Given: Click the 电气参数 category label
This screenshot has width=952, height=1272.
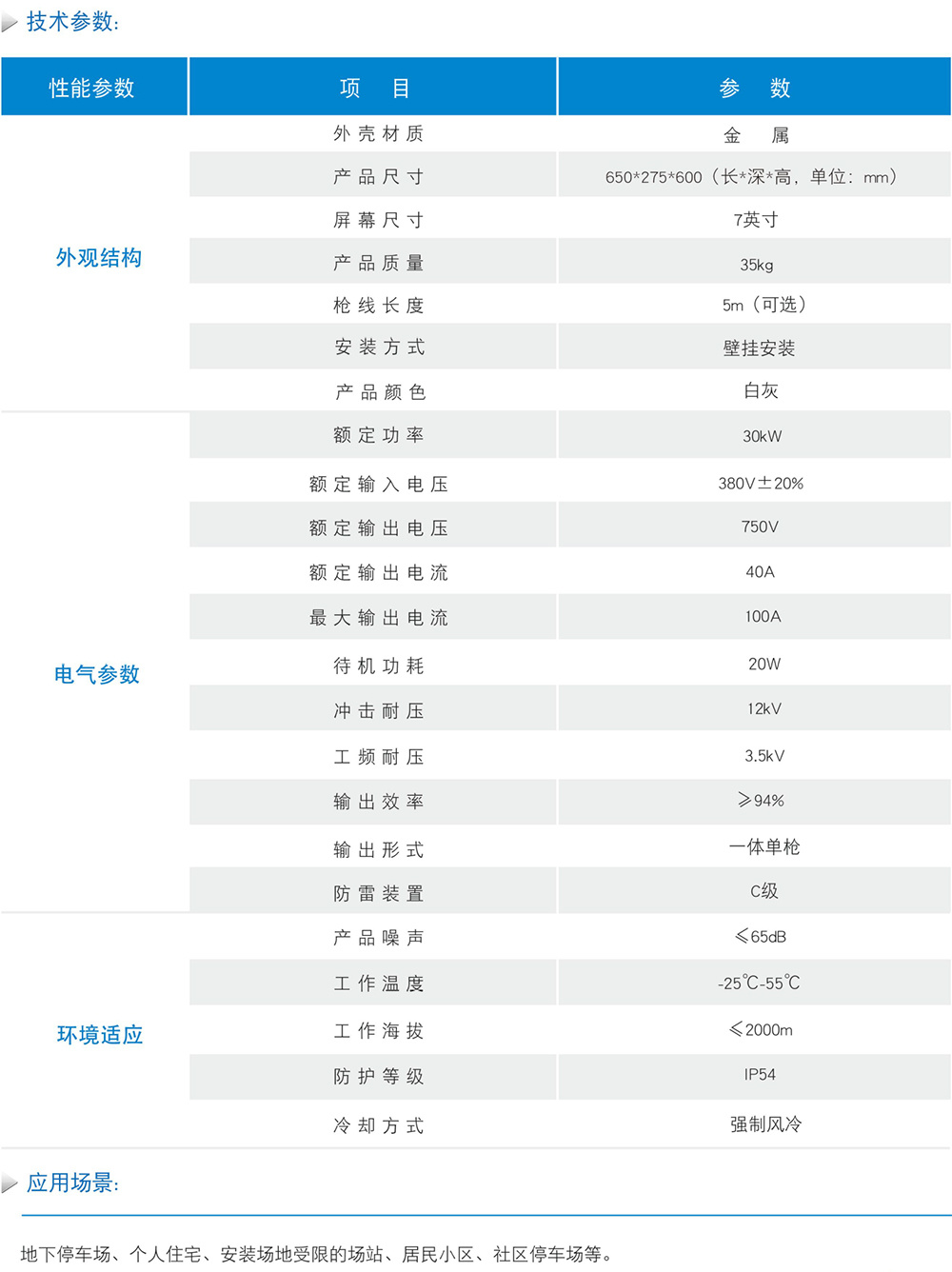Looking at the screenshot, I should pyautogui.click(x=97, y=674).
